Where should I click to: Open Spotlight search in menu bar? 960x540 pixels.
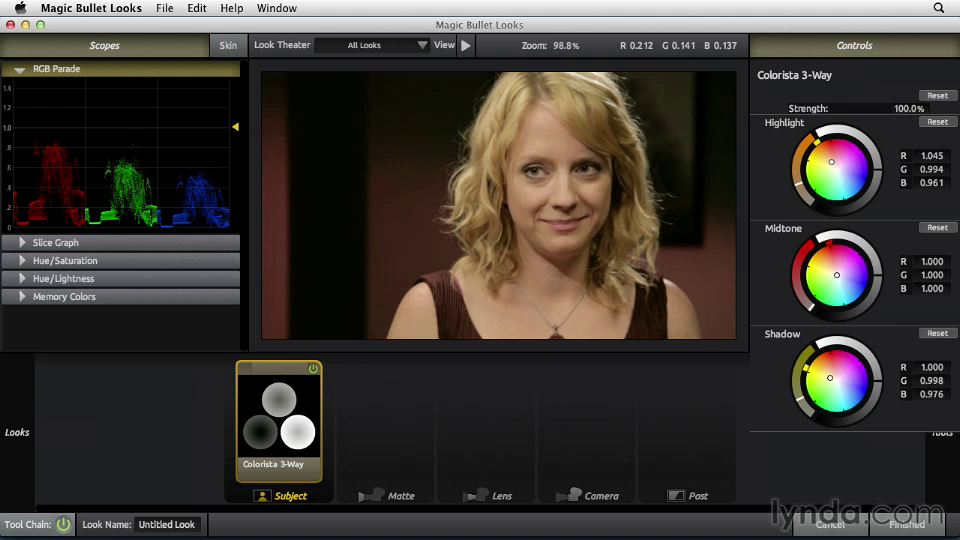click(x=939, y=8)
